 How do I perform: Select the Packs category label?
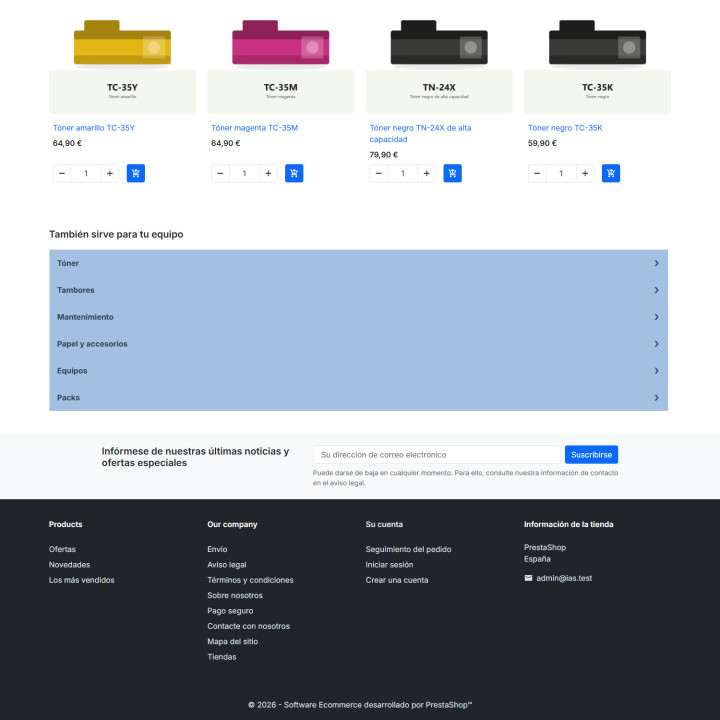click(68, 398)
